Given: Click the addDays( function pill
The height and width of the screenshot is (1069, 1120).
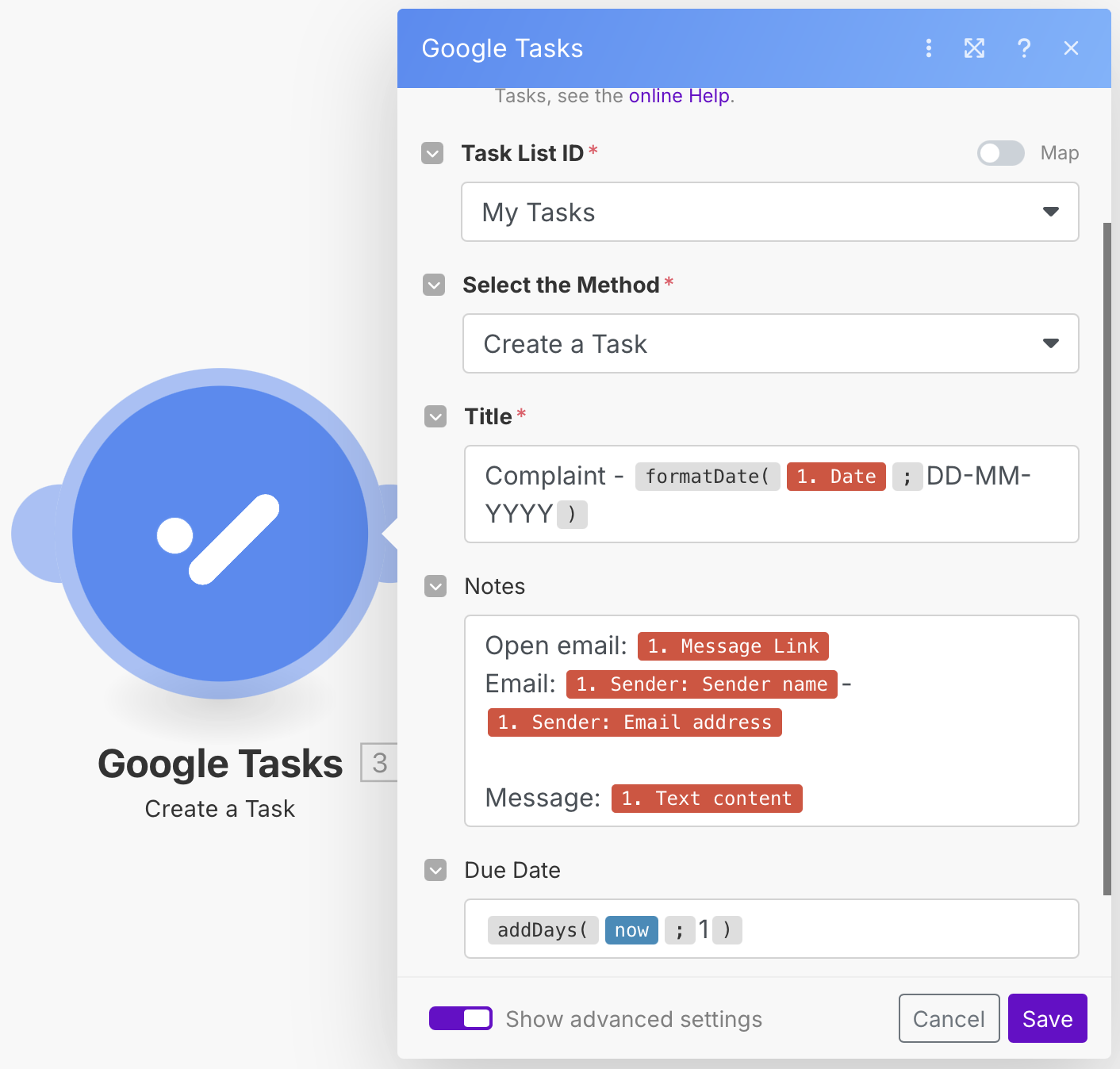Looking at the screenshot, I should (x=543, y=930).
